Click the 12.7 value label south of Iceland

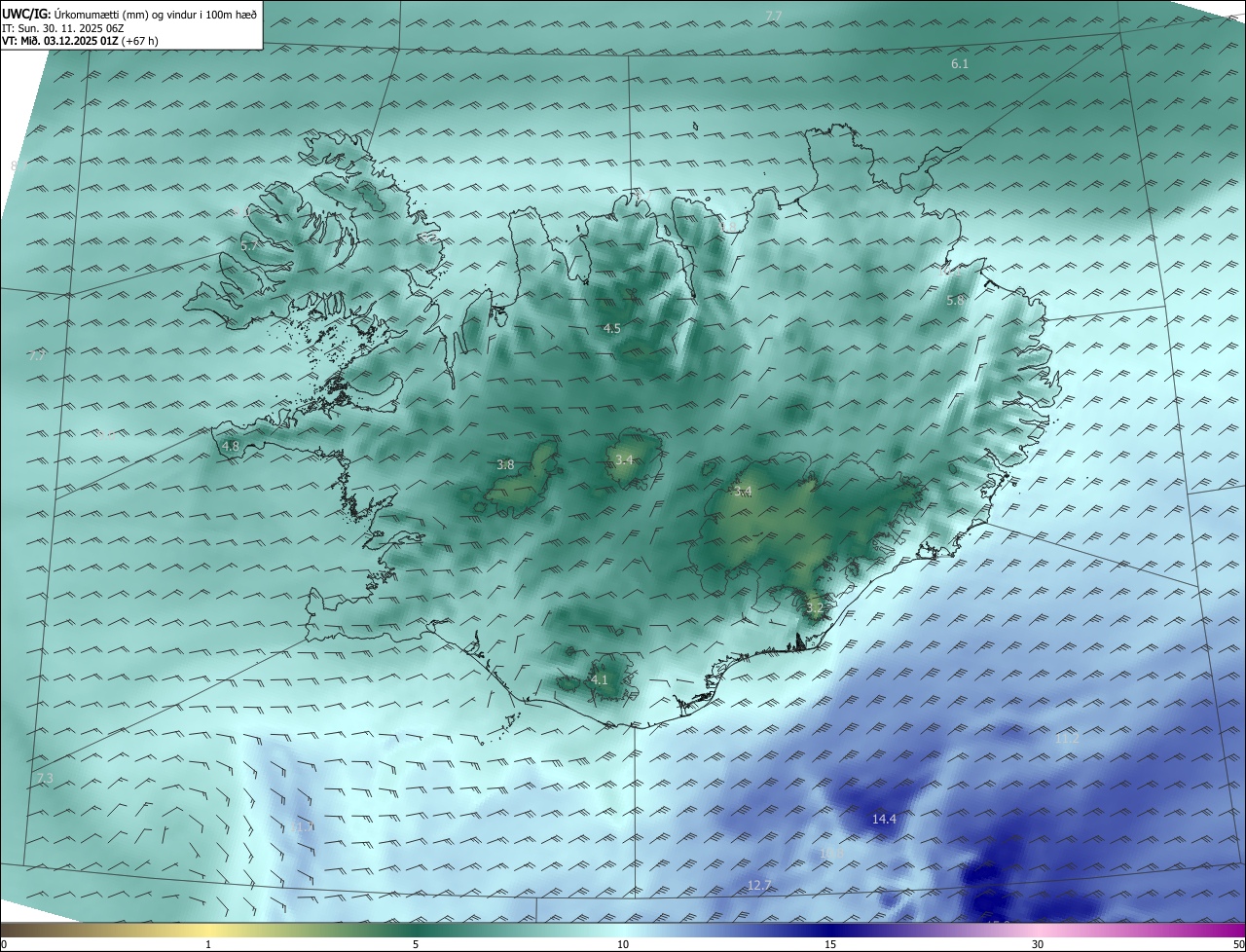[x=759, y=885]
